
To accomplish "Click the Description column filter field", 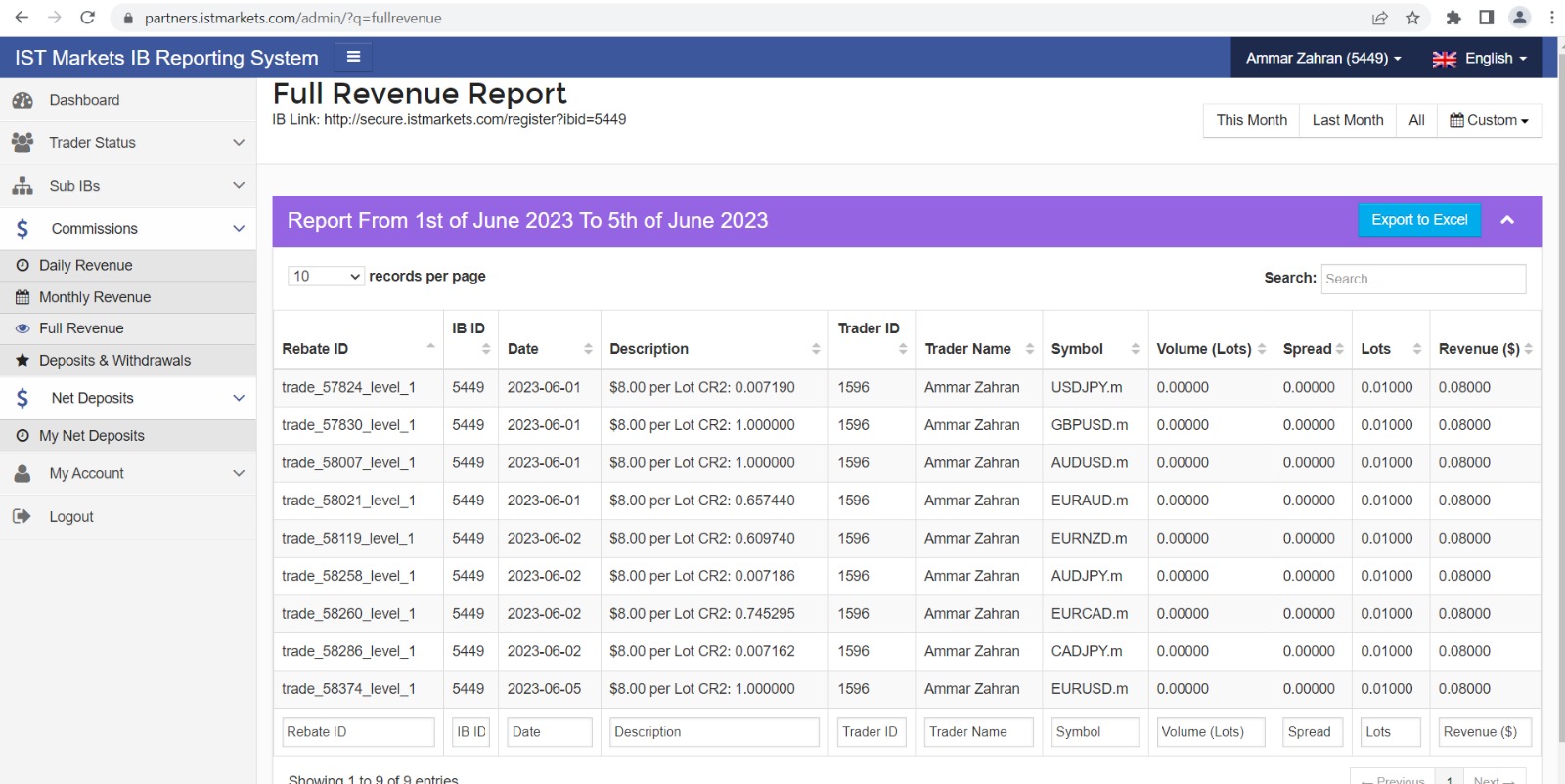I will pos(714,731).
